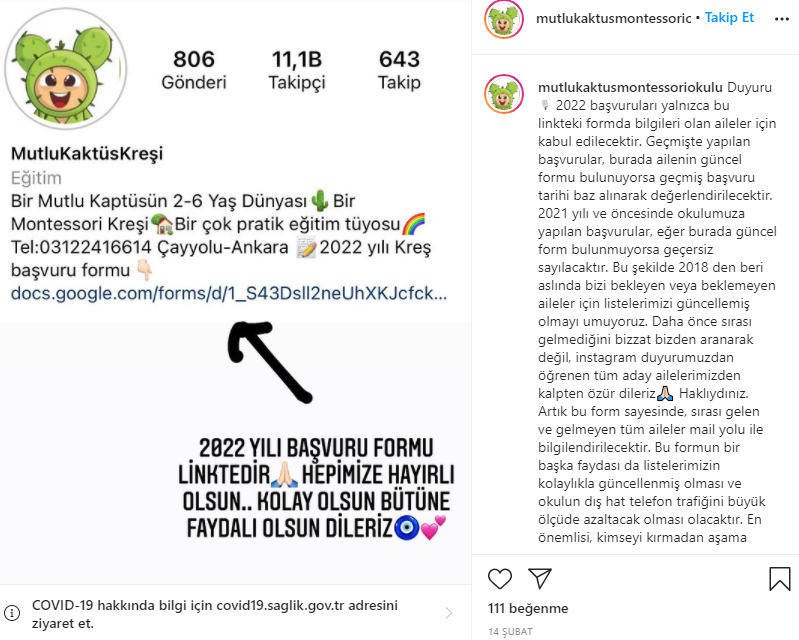Like the post with heart icon
This screenshot has width=799, height=640.
point(499,579)
